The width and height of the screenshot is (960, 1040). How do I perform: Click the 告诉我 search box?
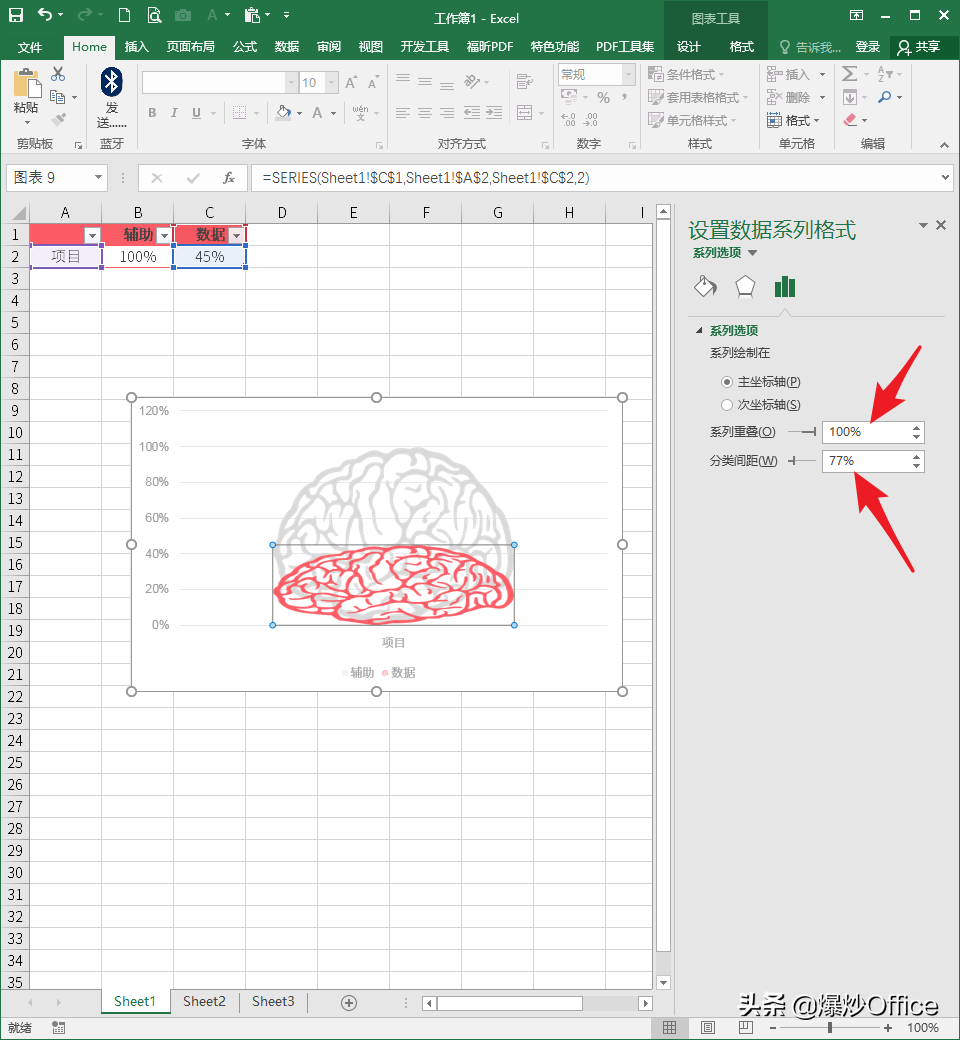click(809, 47)
